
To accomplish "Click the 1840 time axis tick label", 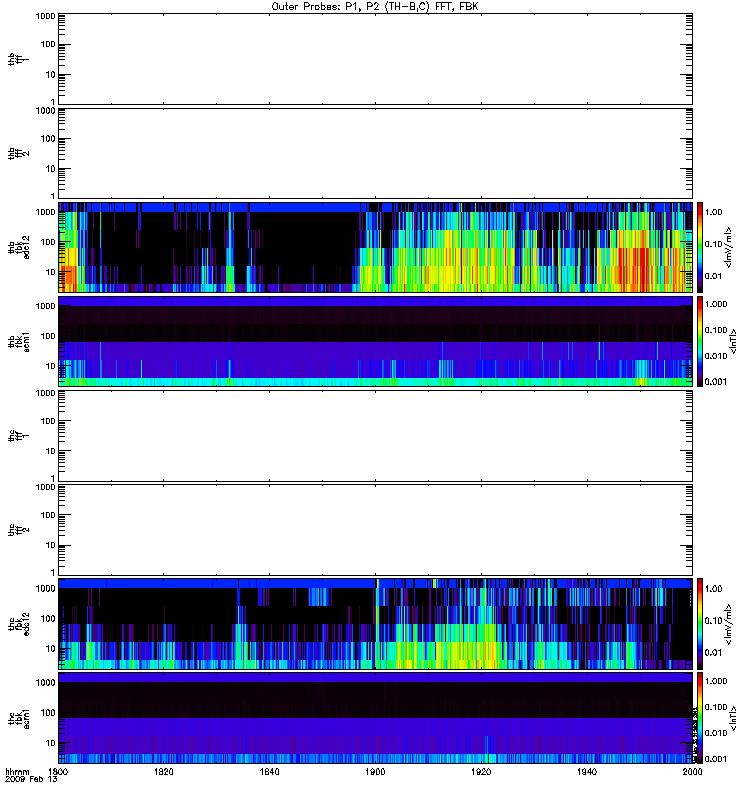I will click(270, 773).
